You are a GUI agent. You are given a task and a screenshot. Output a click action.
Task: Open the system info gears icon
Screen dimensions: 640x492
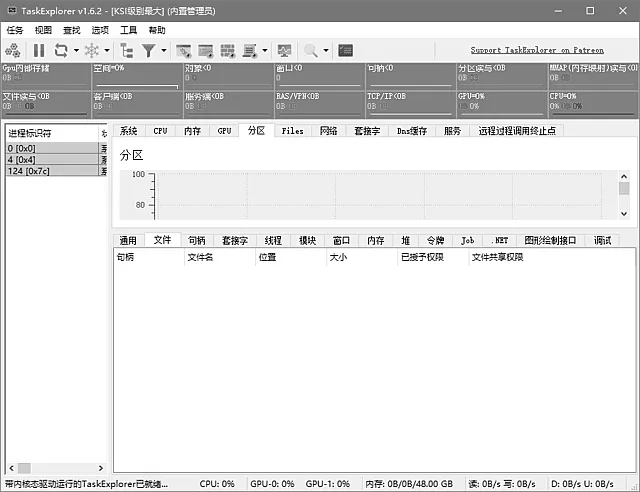13,51
